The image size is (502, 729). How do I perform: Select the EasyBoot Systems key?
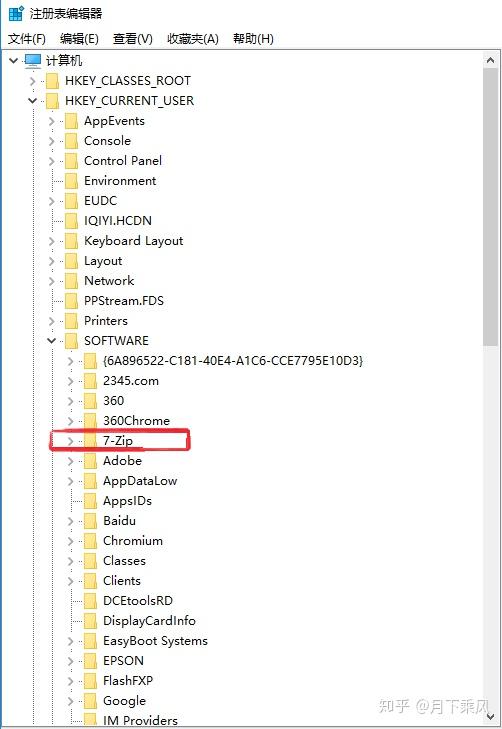coord(155,641)
